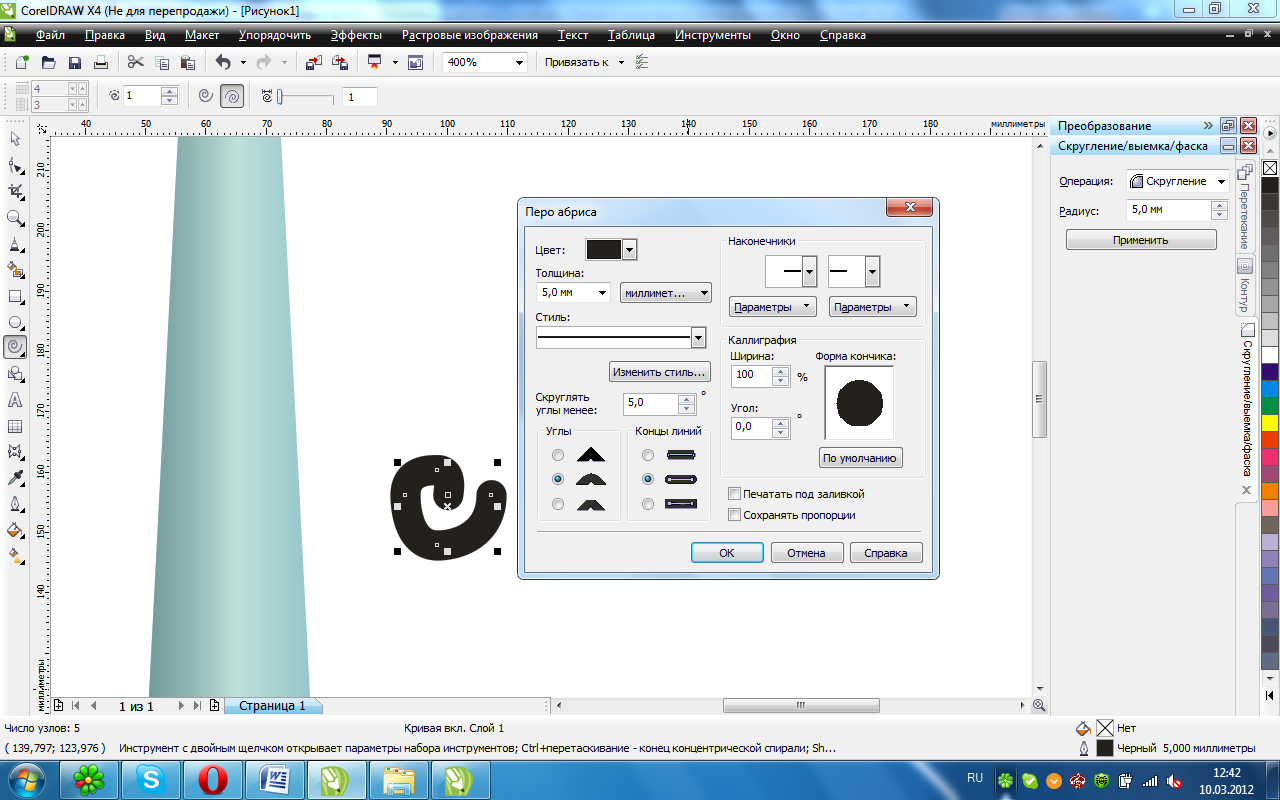Click the Отмена button
The width and height of the screenshot is (1280, 800).
point(806,553)
